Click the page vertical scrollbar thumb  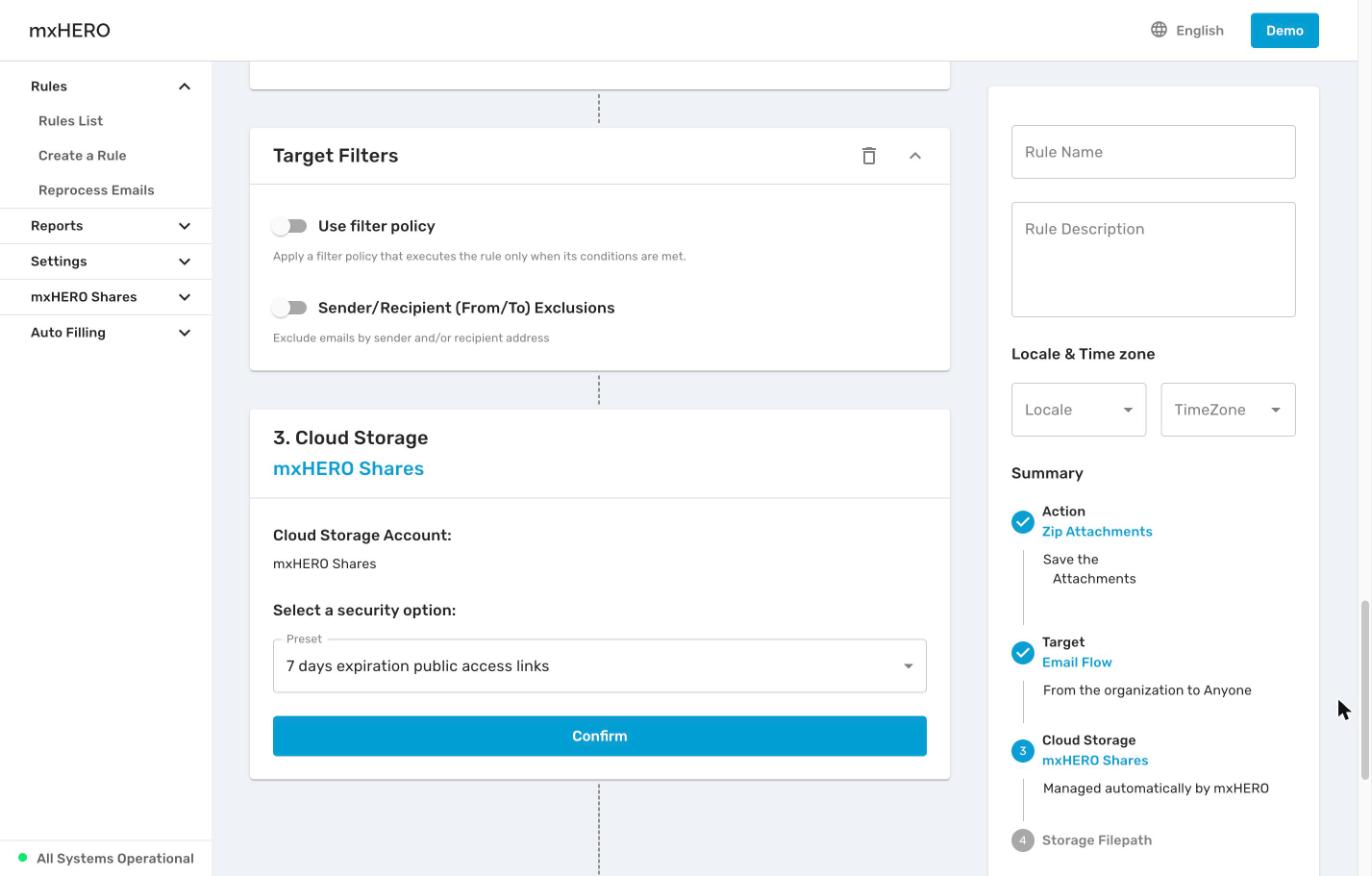pyautogui.click(x=1365, y=690)
